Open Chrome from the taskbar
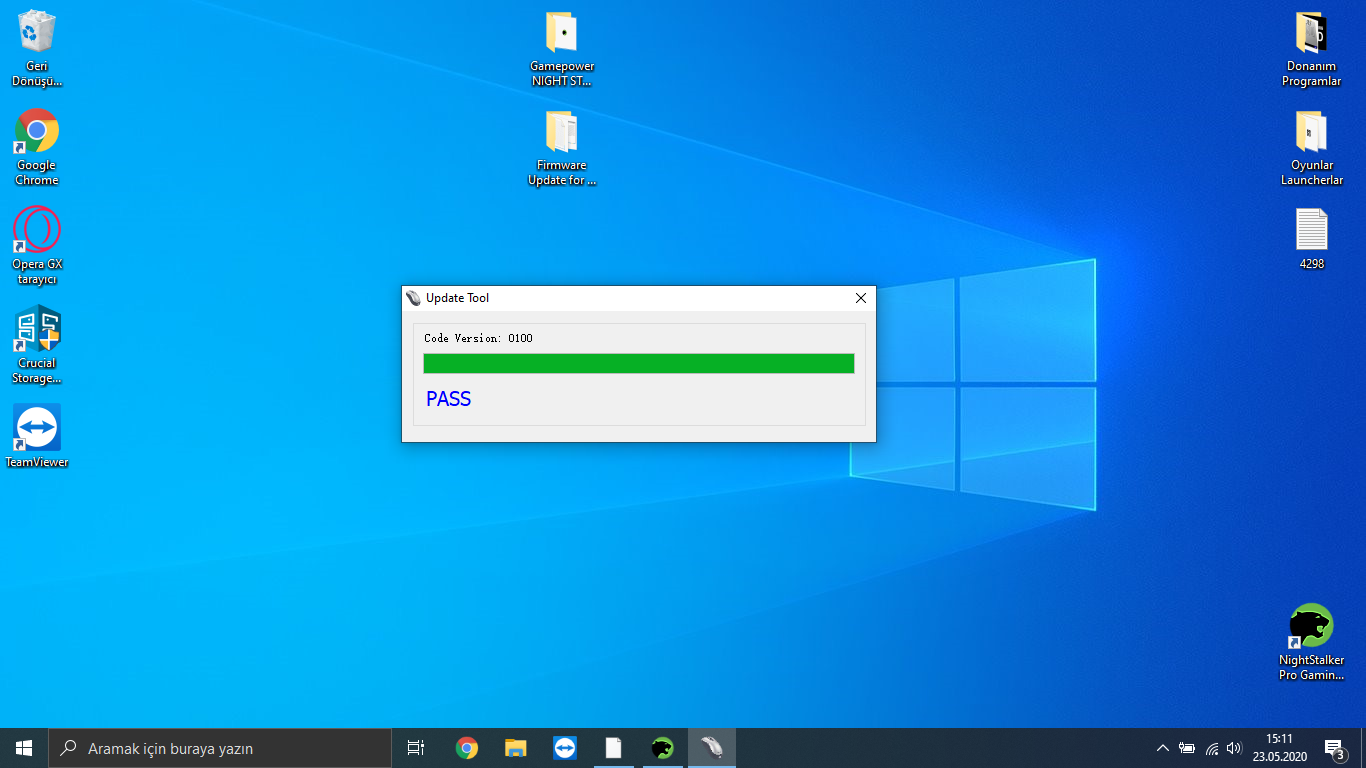The image size is (1366, 768). click(x=467, y=748)
